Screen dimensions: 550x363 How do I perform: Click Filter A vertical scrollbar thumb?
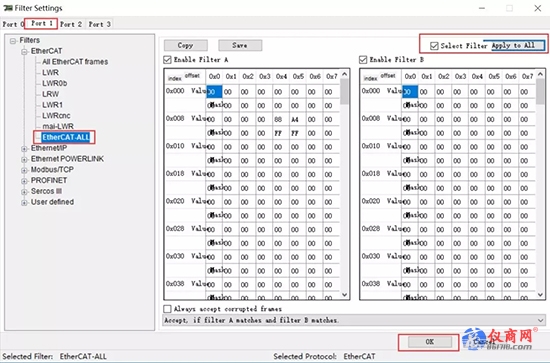tap(344, 92)
